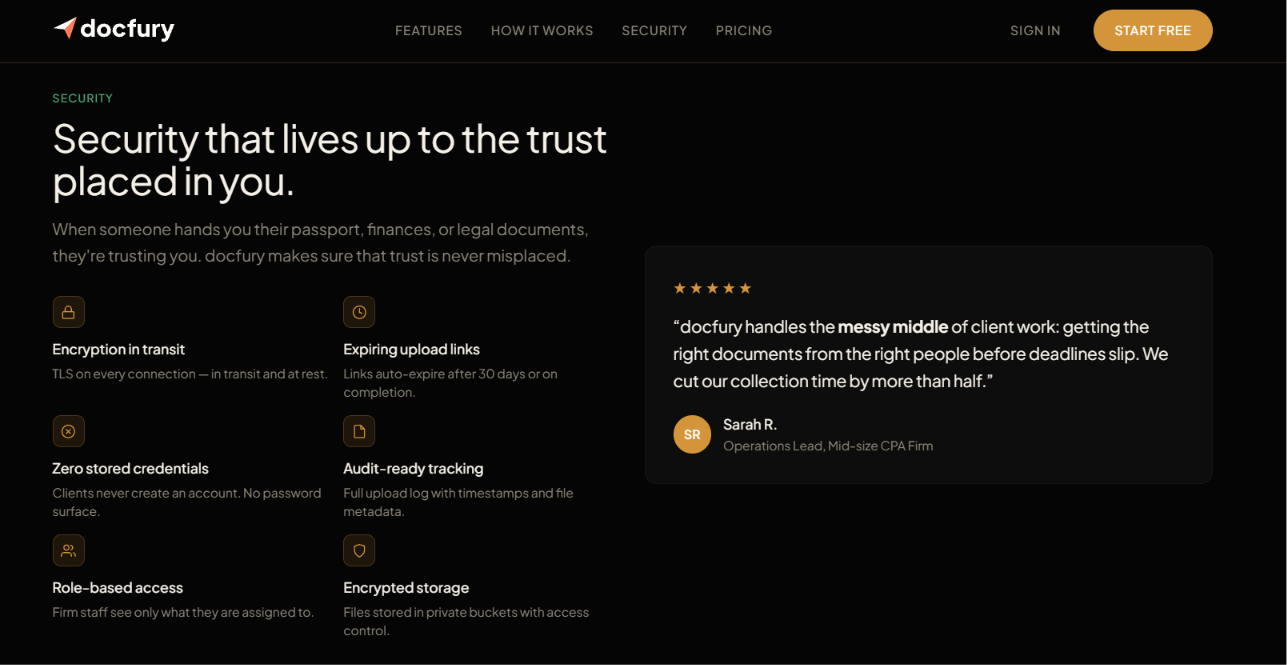Click the users icon above Role-based access
The image size is (1287, 665).
[69, 550]
